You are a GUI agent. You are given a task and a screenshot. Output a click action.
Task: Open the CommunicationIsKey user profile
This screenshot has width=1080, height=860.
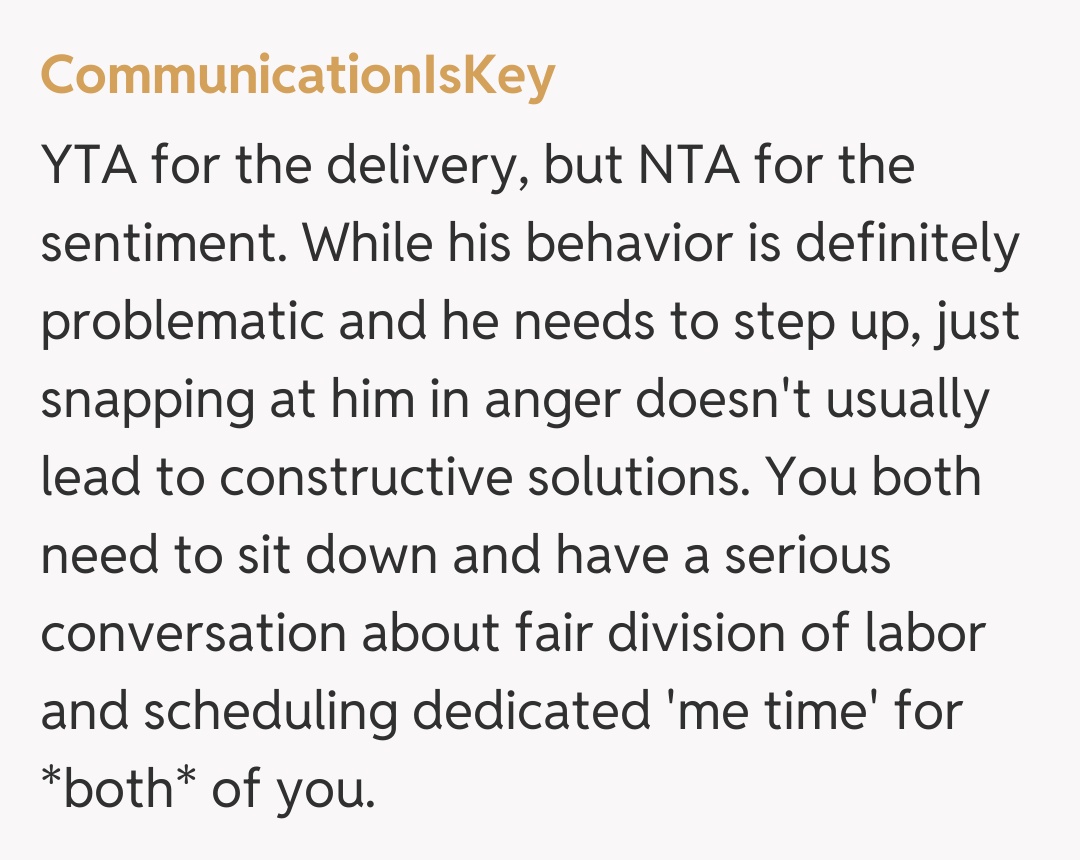click(x=297, y=76)
